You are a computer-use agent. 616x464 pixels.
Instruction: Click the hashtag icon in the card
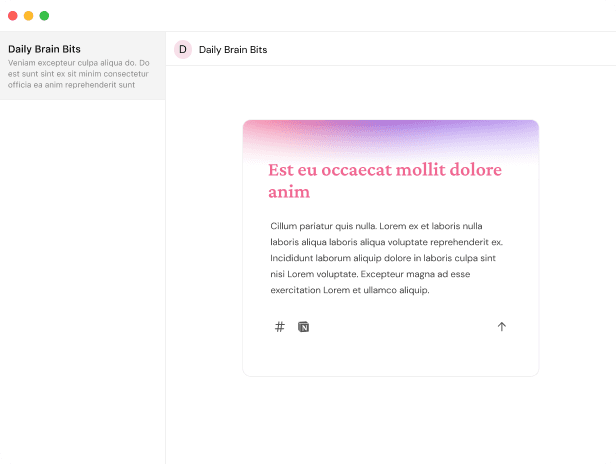(x=280, y=327)
